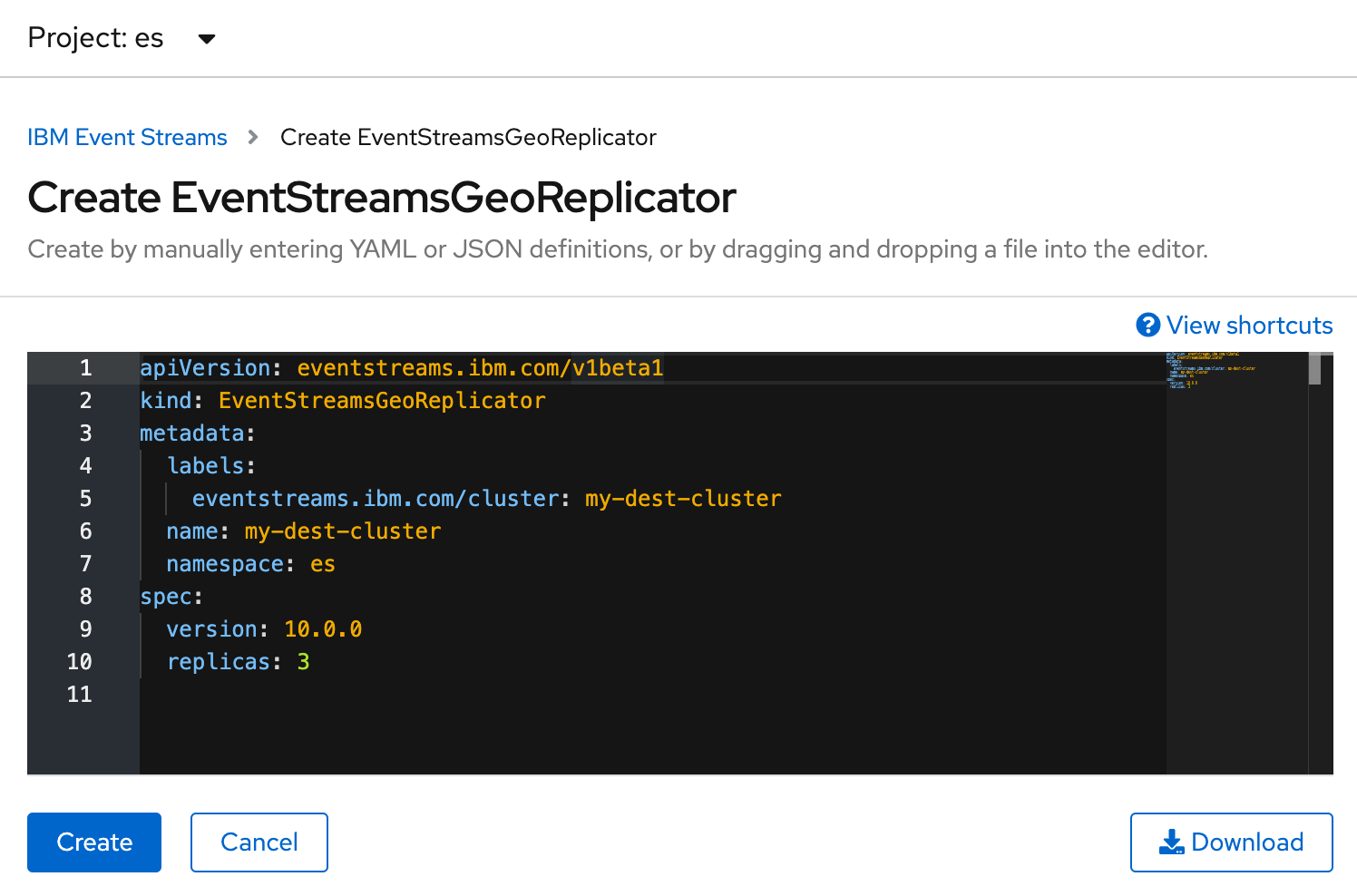Click the Download button
1357x896 pixels.
1231,842
